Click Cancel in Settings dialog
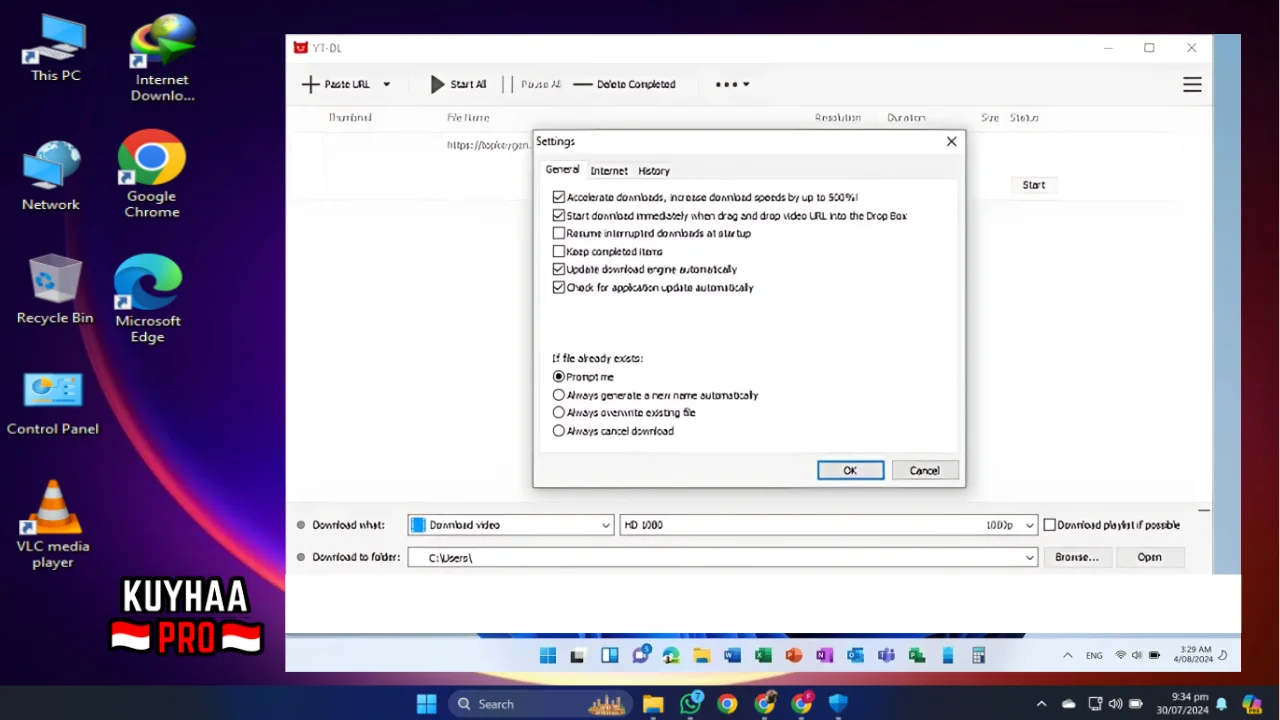This screenshot has width=1280, height=720. pos(924,471)
